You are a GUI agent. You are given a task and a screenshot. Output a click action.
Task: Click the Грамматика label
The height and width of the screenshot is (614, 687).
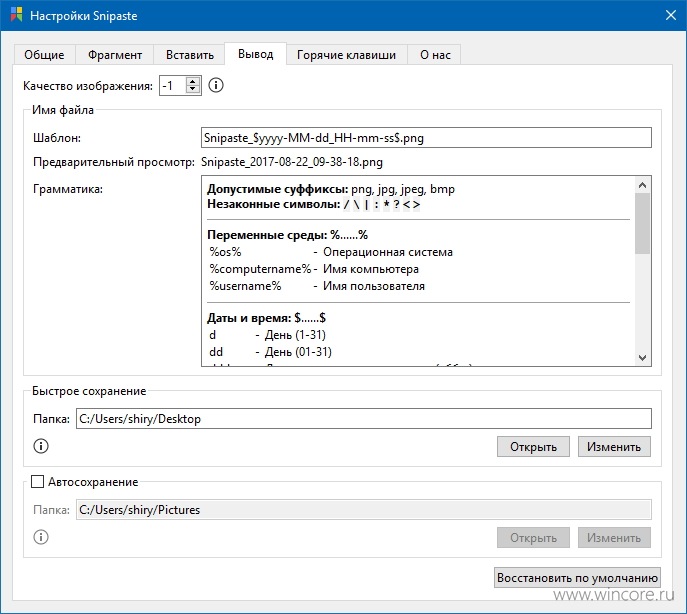(x=68, y=189)
